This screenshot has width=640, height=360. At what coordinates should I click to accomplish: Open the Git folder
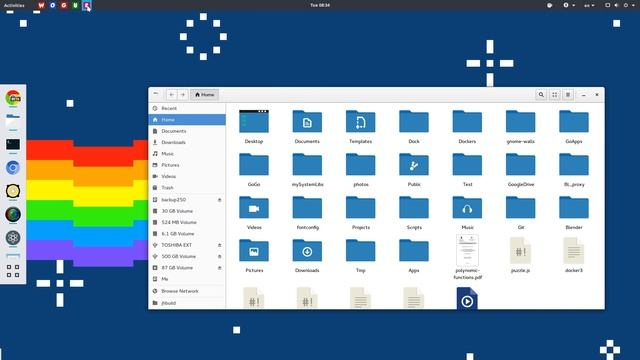click(x=520, y=212)
